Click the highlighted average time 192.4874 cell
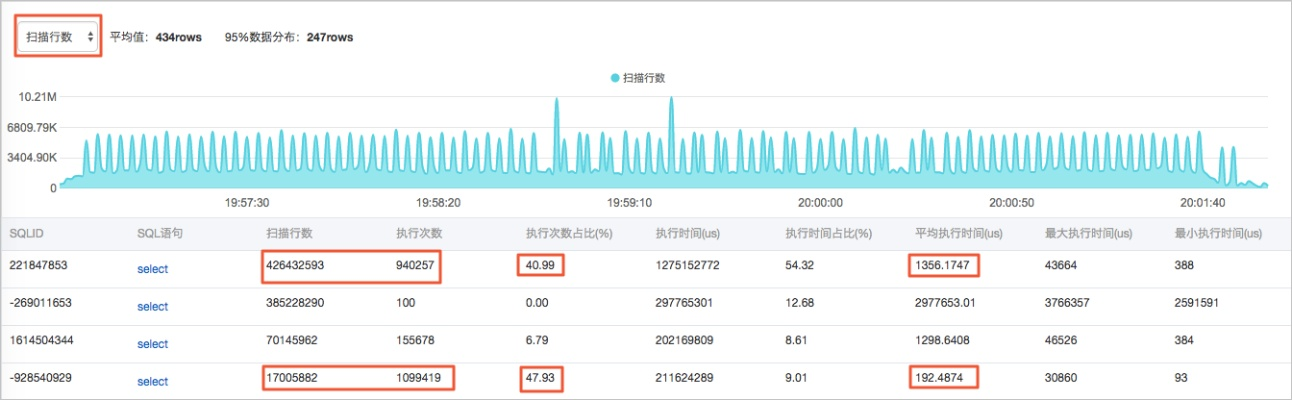 click(943, 378)
